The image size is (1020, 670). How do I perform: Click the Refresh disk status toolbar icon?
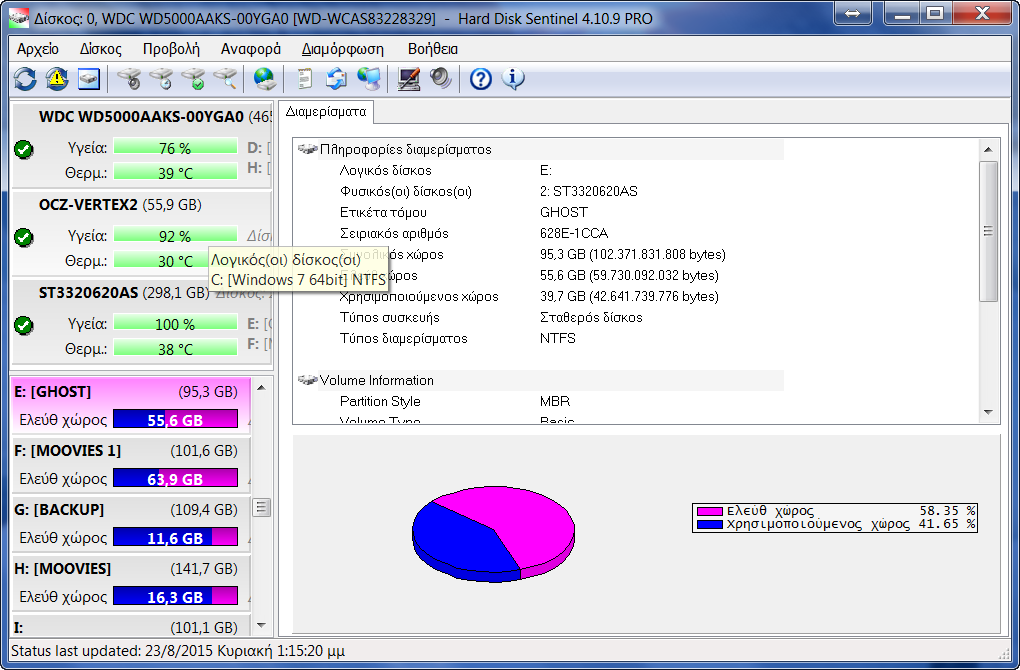point(25,79)
